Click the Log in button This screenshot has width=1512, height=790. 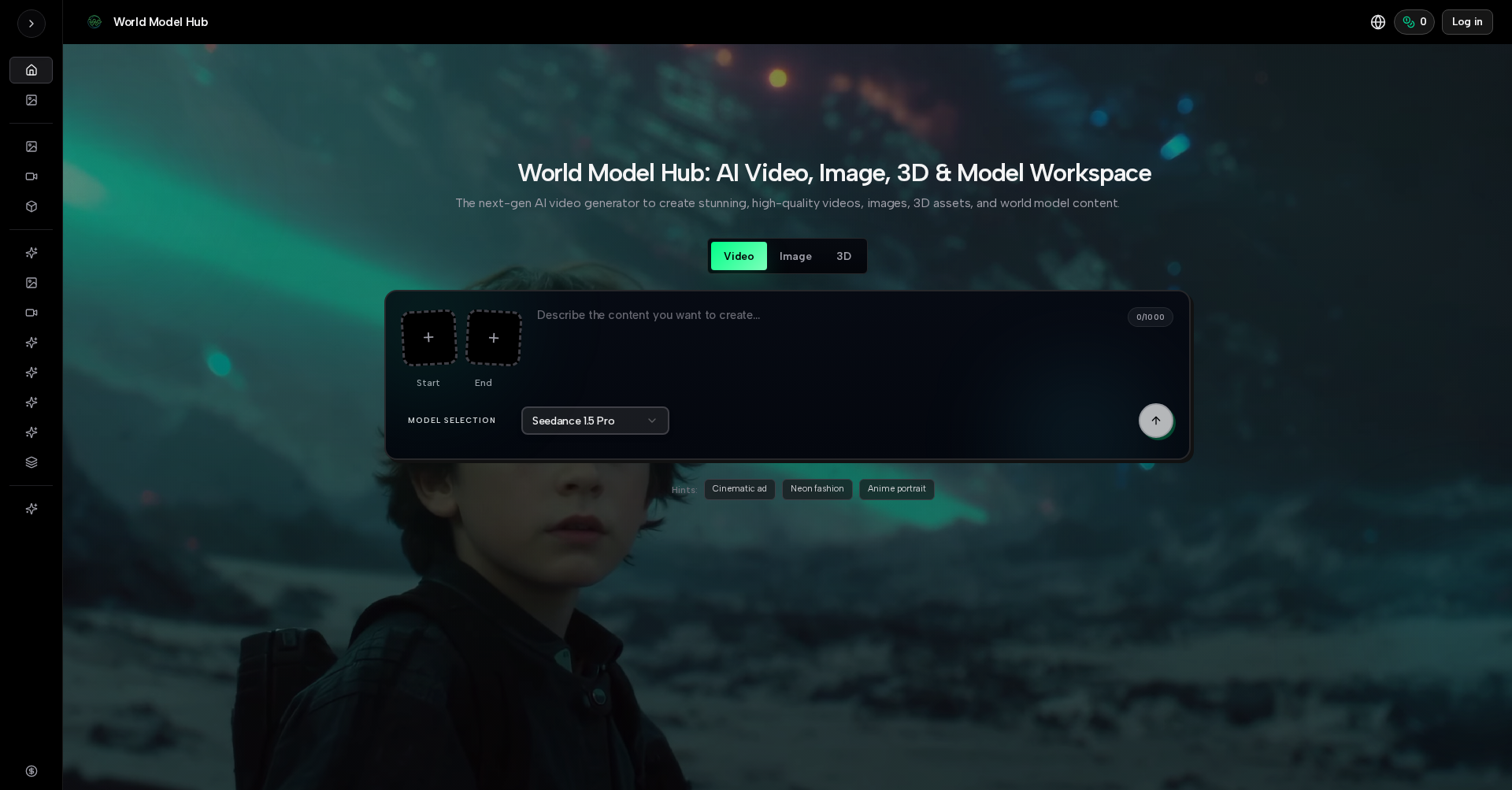(x=1467, y=21)
